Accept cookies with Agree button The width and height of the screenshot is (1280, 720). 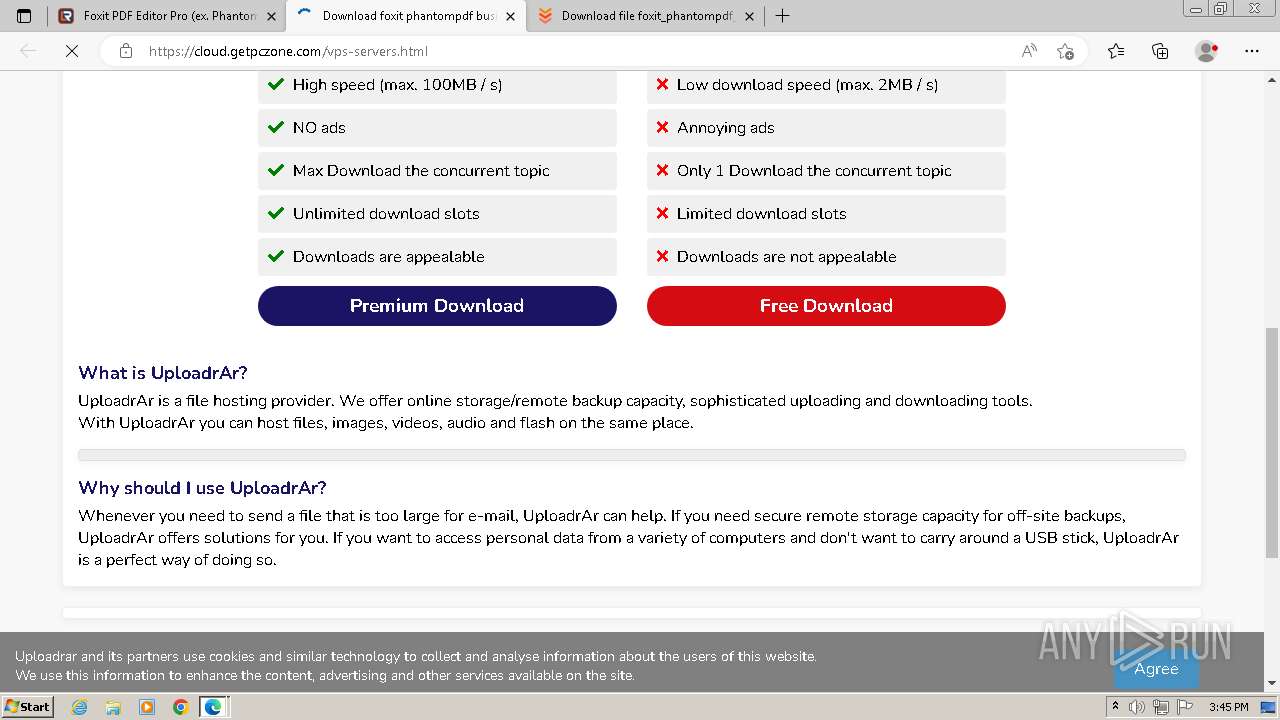click(x=1156, y=668)
